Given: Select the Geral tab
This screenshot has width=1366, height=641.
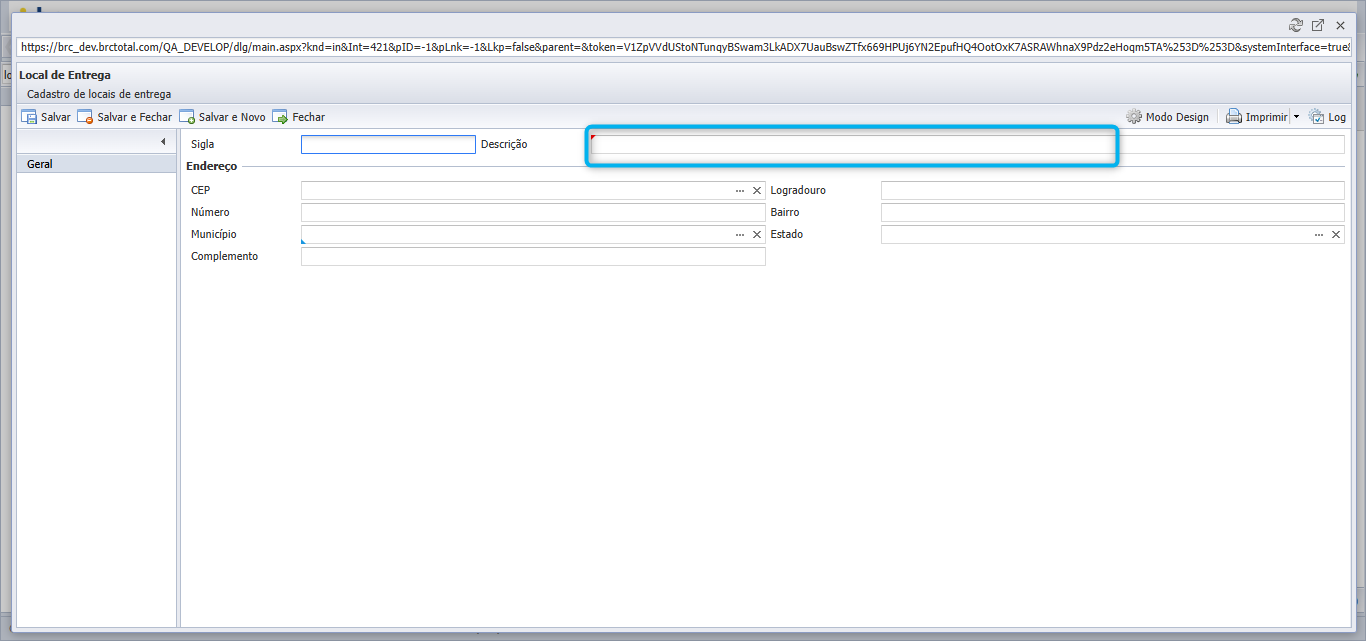Looking at the screenshot, I should pos(97,164).
